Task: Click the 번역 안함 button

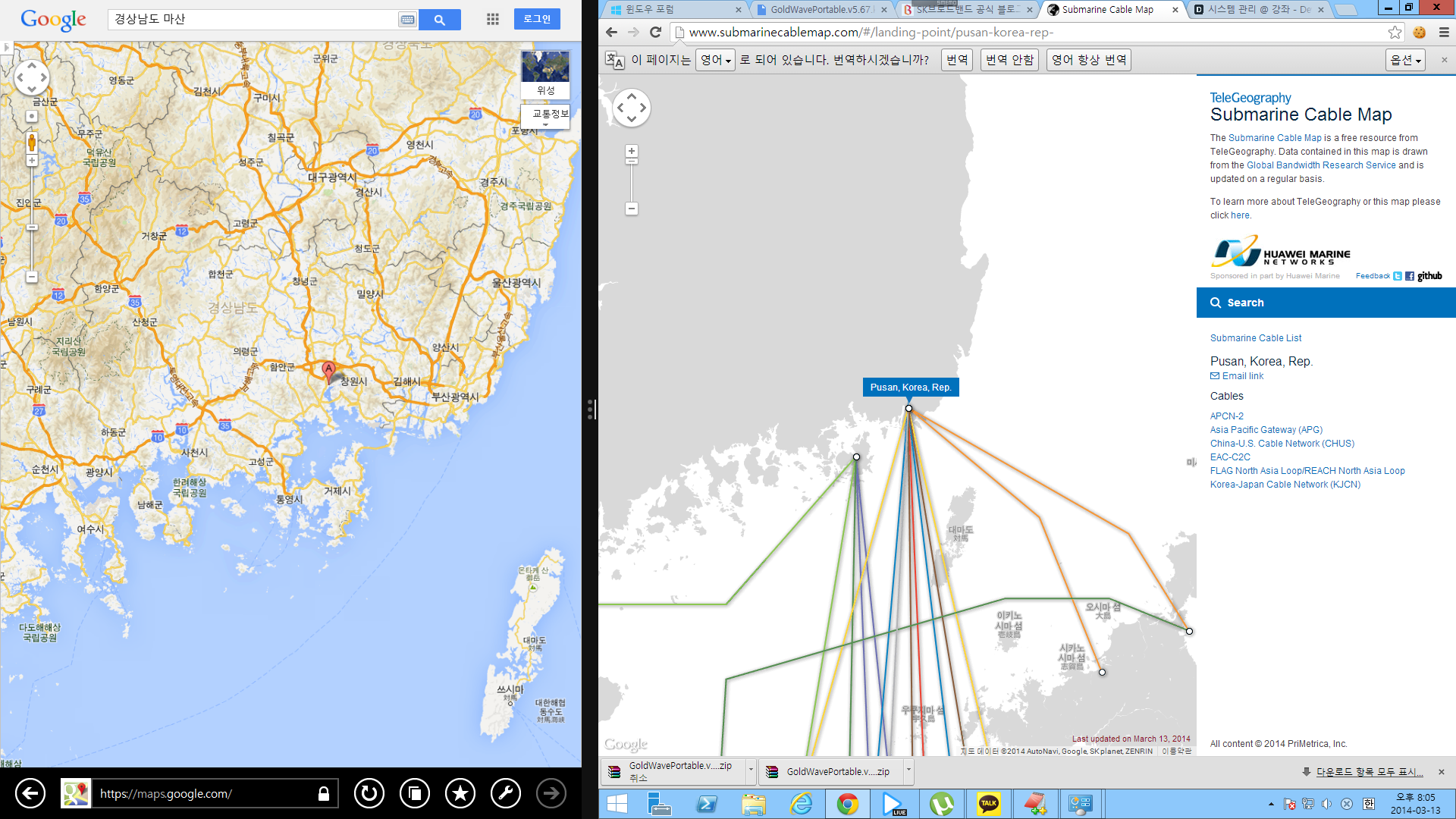Action: pos(1010,60)
